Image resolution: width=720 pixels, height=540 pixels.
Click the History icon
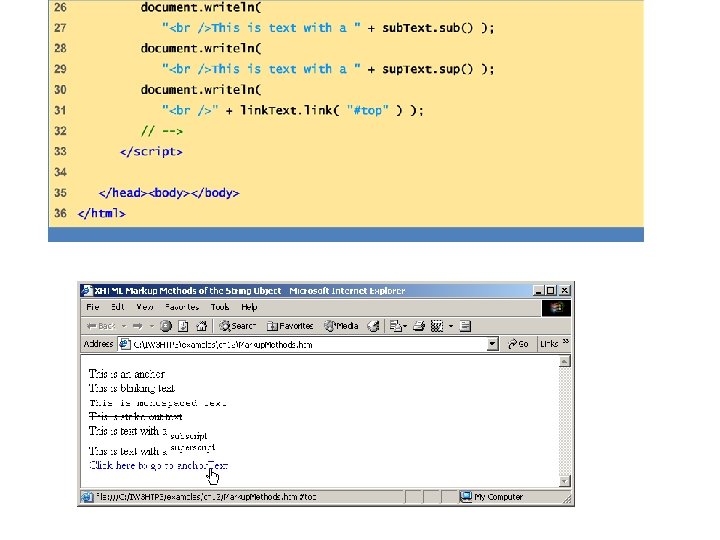(373, 326)
